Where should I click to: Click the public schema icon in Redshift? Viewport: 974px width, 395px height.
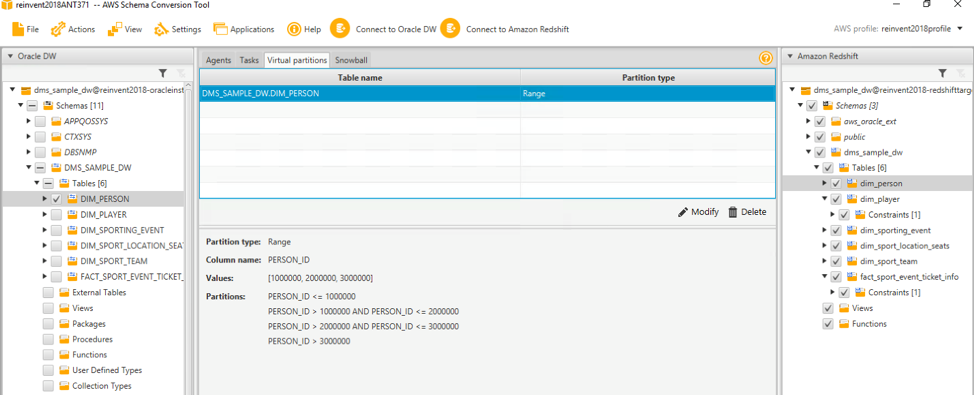(x=836, y=137)
